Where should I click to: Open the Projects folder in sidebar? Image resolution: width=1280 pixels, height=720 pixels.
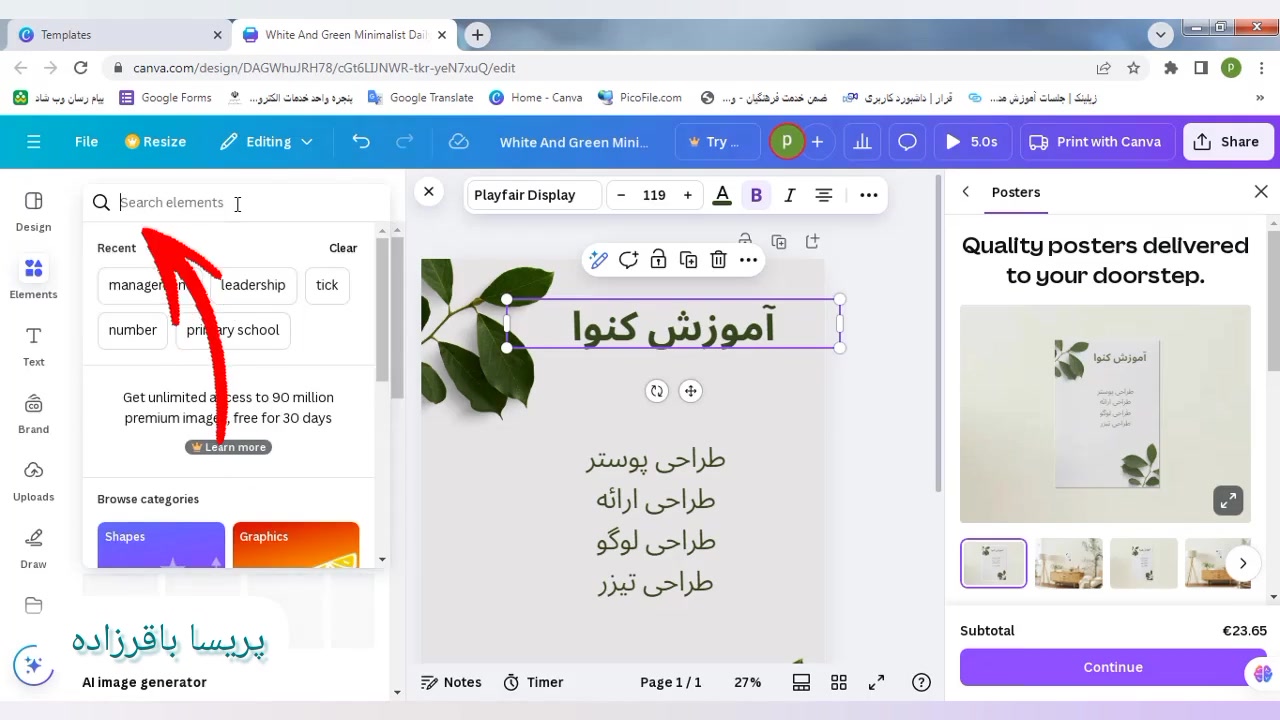33,605
